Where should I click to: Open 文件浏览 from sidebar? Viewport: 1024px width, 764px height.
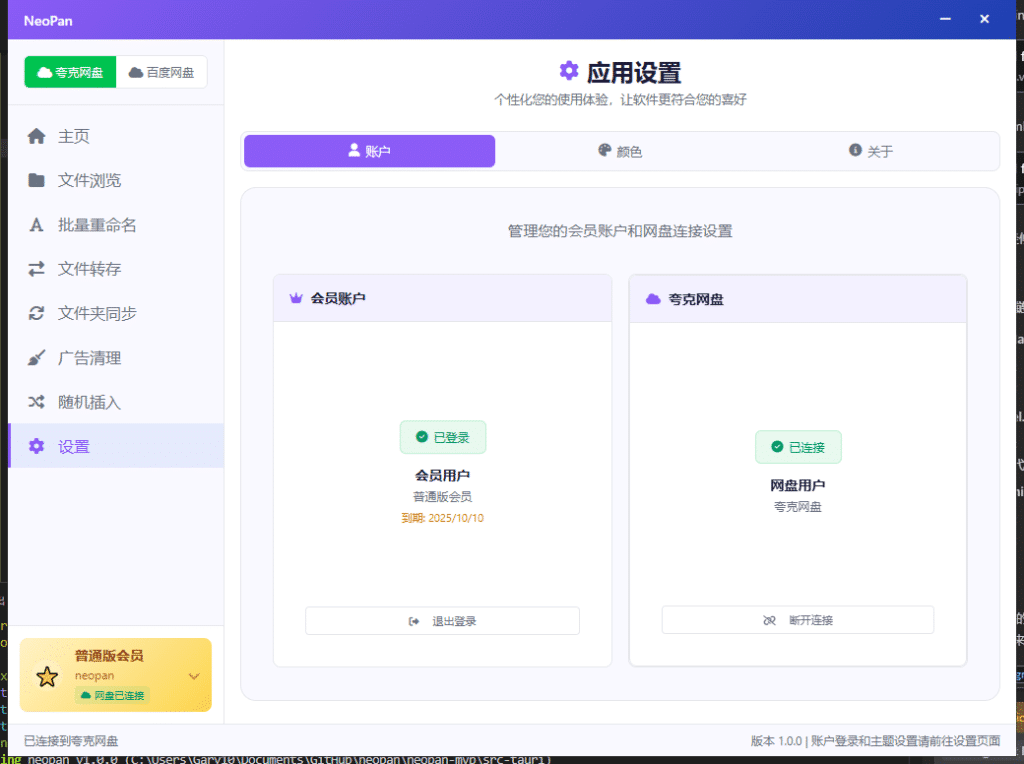click(116, 180)
